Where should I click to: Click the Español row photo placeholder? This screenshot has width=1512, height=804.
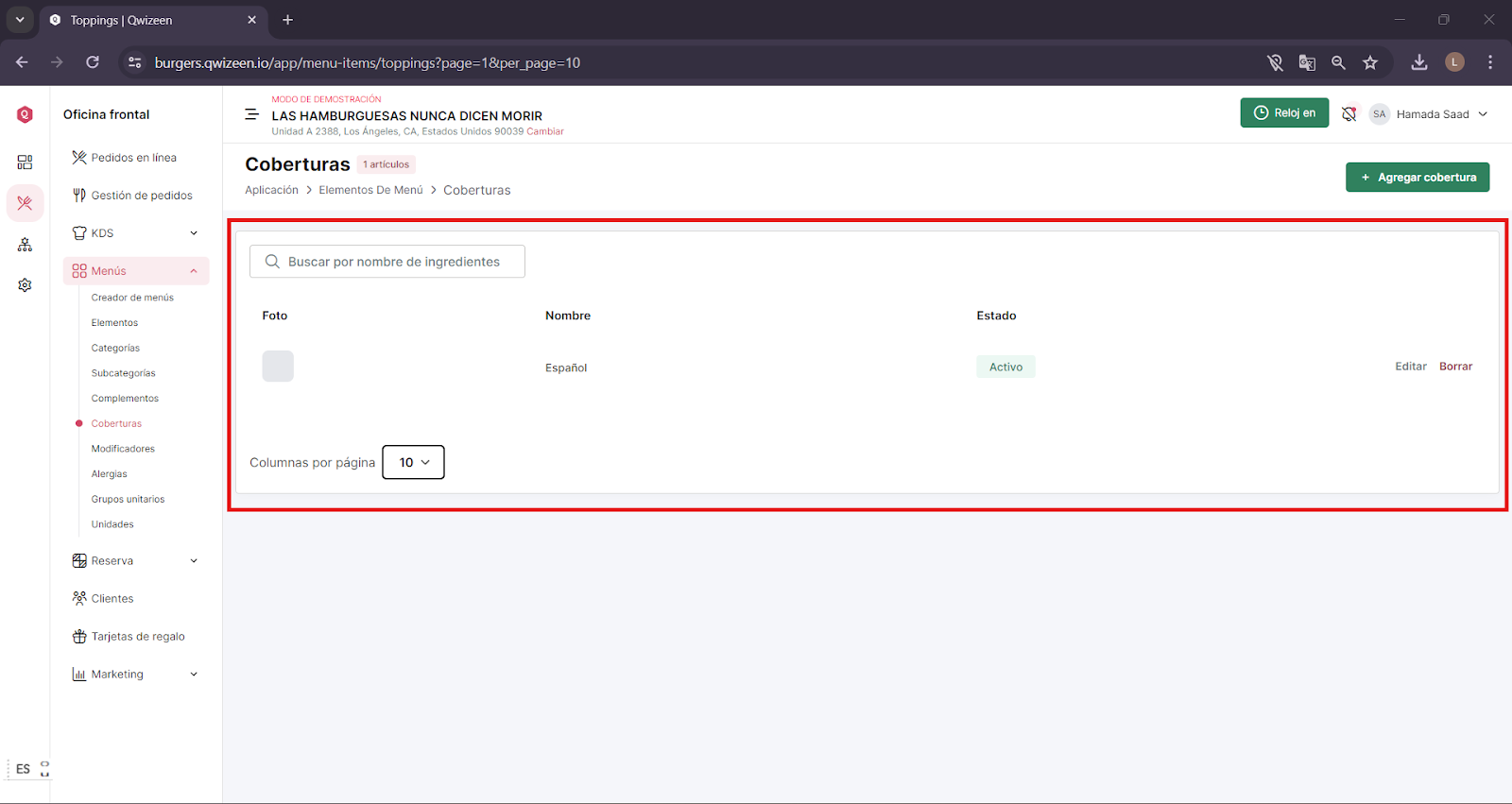pyautogui.click(x=278, y=367)
